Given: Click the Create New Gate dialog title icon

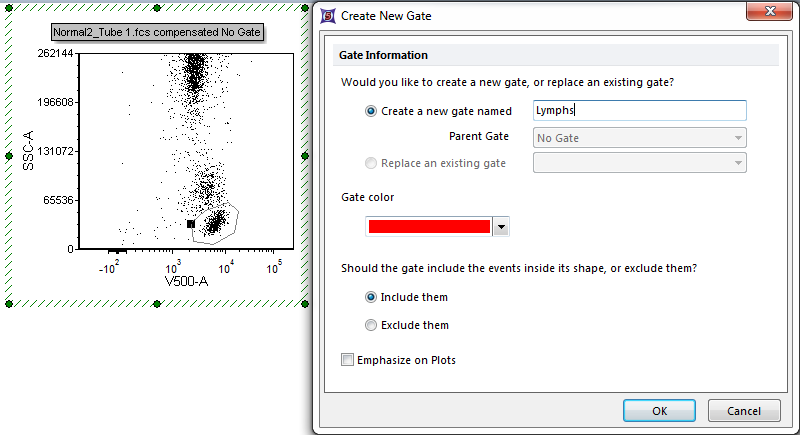Looking at the screenshot, I should pos(328,16).
